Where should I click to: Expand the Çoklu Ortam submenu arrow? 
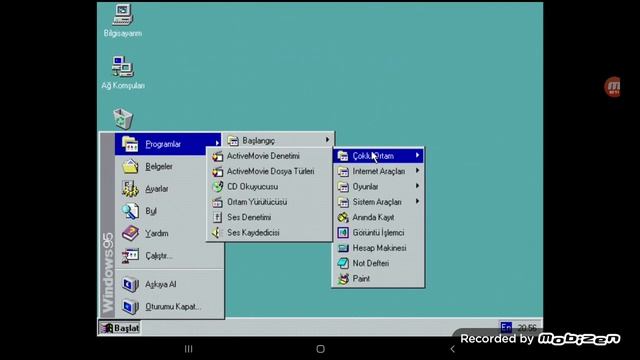(x=417, y=155)
